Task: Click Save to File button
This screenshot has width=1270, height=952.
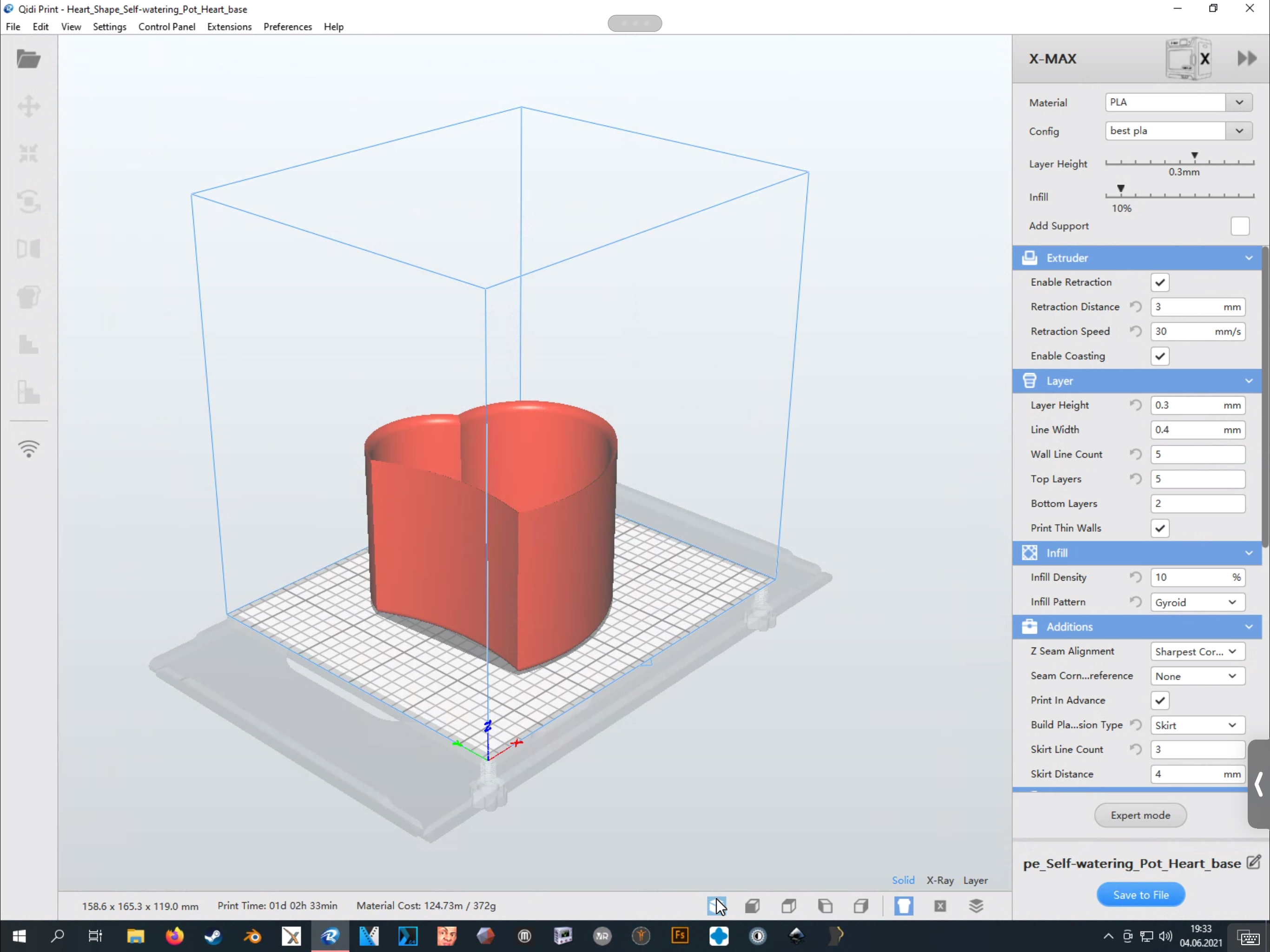Action: 1140,894
